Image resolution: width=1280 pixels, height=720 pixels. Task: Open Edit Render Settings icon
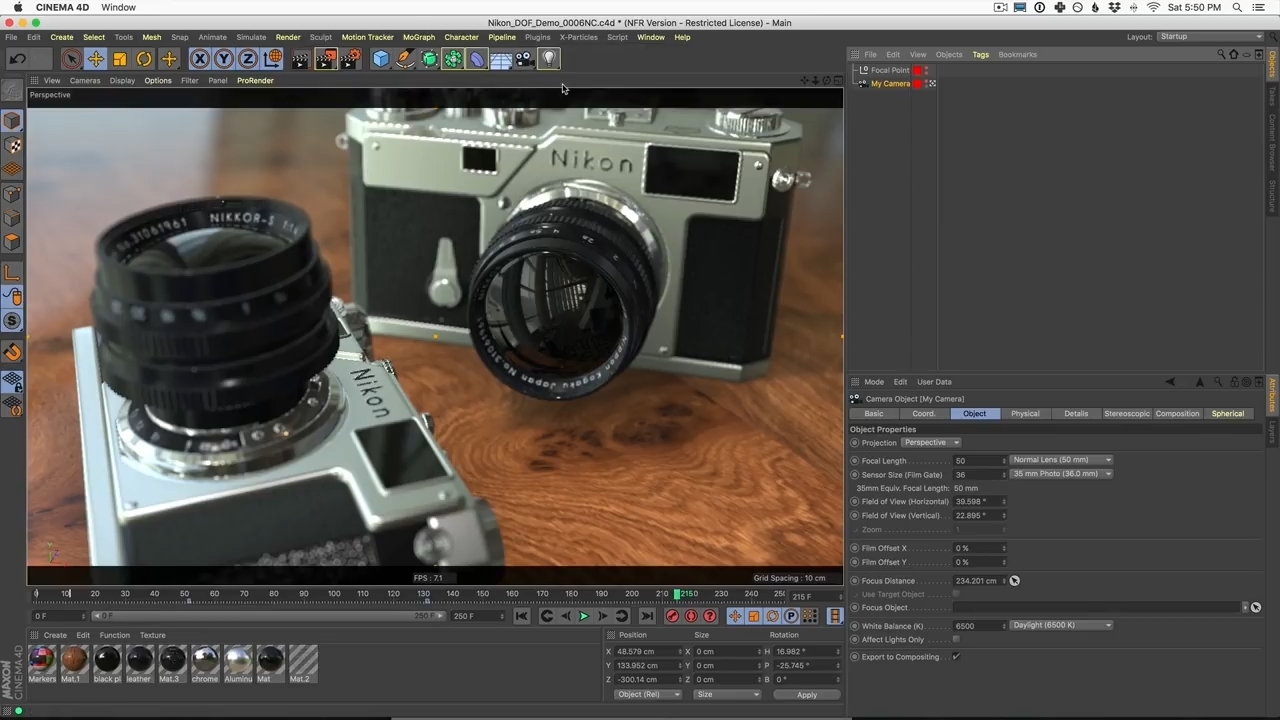[x=350, y=59]
